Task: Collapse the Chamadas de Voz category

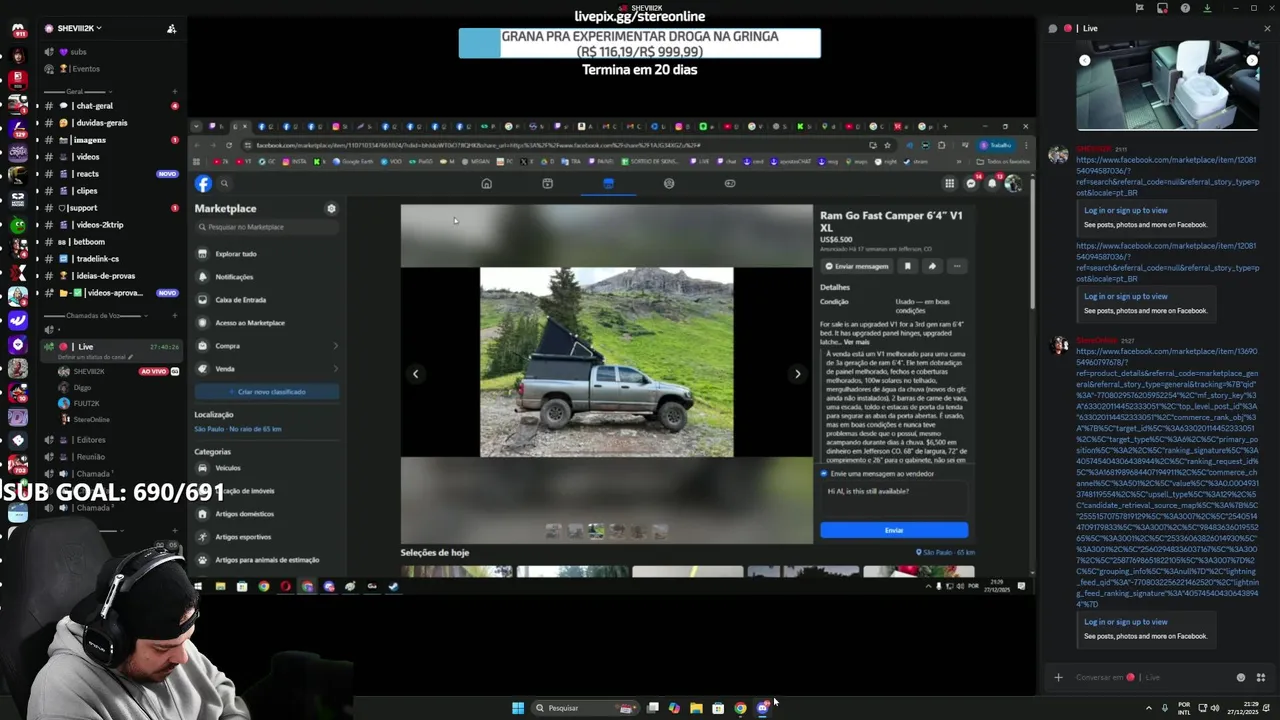Action: coord(93,316)
